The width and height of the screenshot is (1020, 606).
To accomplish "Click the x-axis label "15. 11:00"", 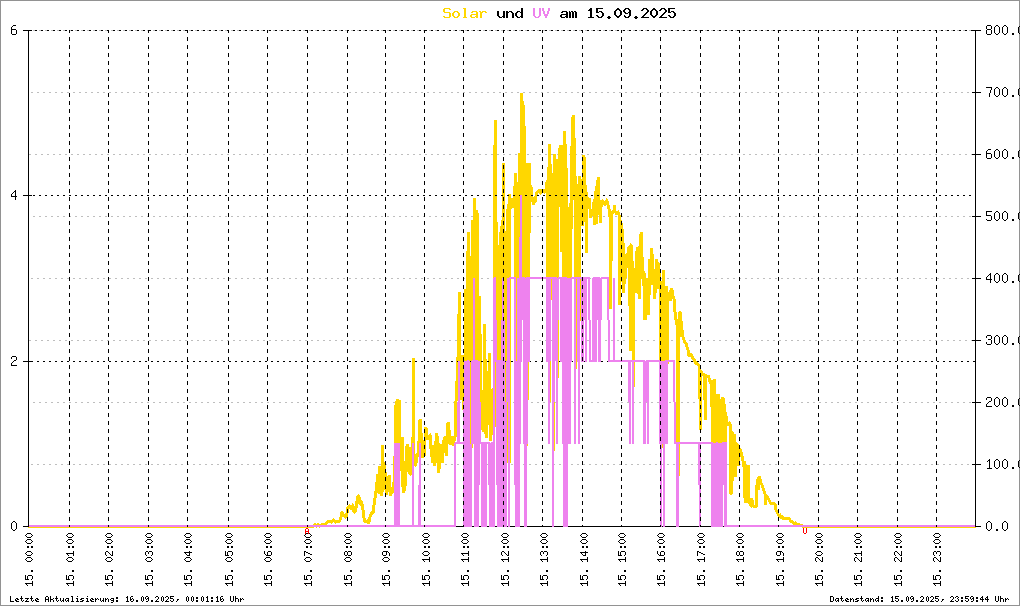I will [x=464, y=560].
